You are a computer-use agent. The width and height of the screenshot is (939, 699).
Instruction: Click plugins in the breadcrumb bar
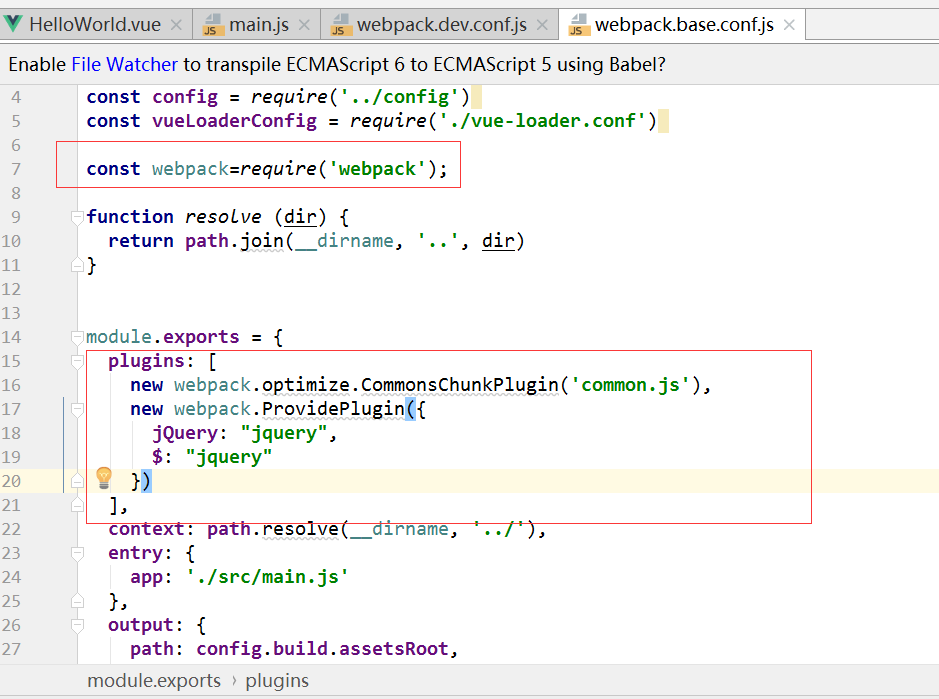[277, 680]
